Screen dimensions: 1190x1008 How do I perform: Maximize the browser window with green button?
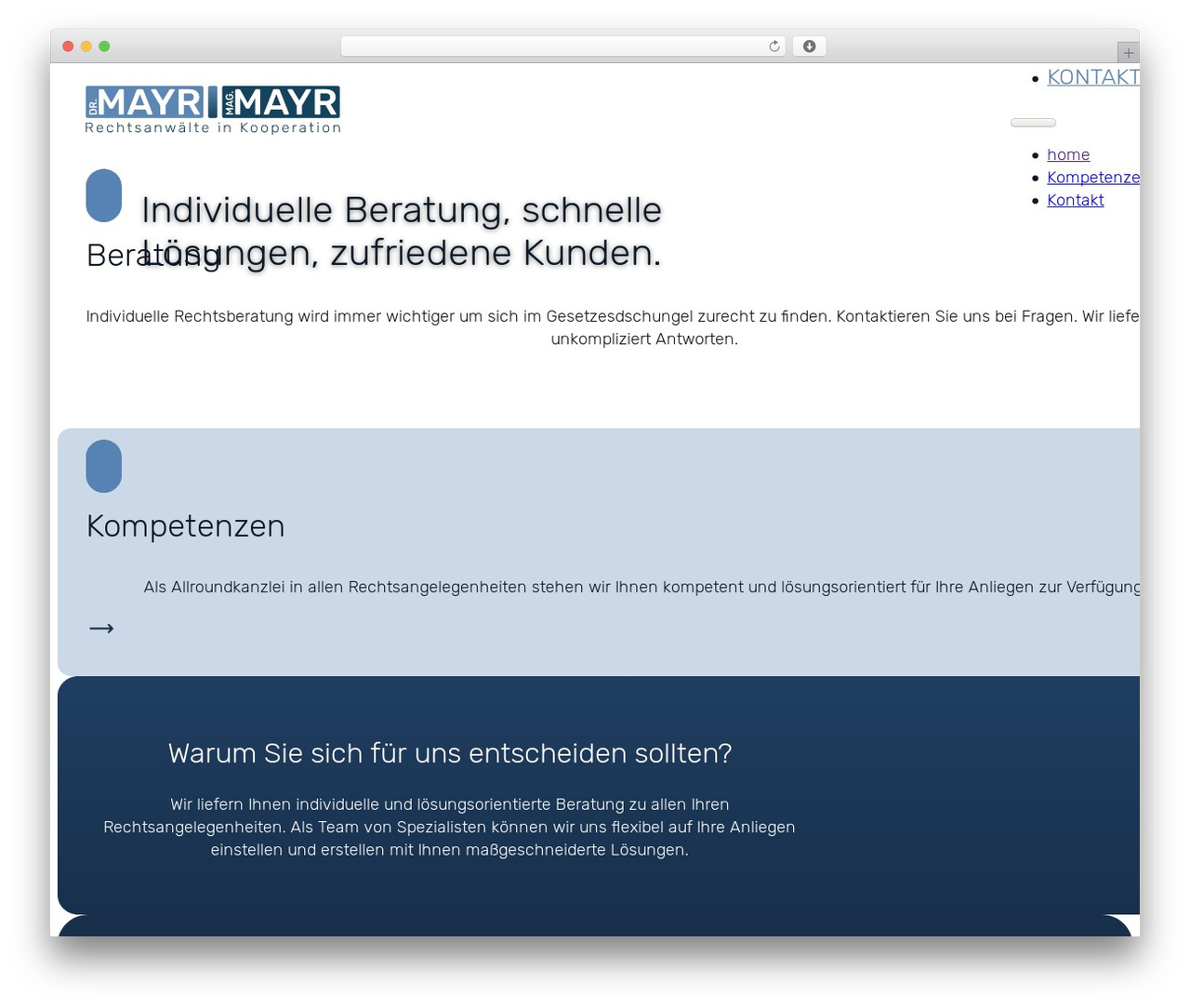pos(104,46)
